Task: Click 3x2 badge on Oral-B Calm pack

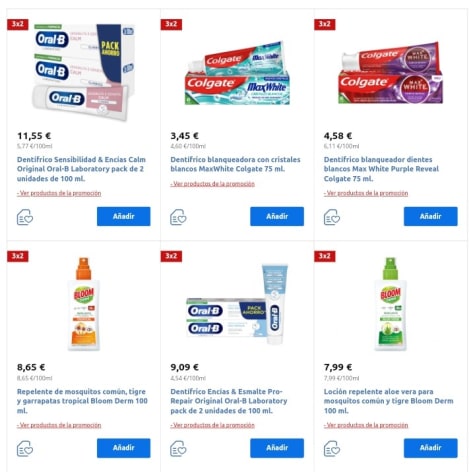Action: pos(18,24)
